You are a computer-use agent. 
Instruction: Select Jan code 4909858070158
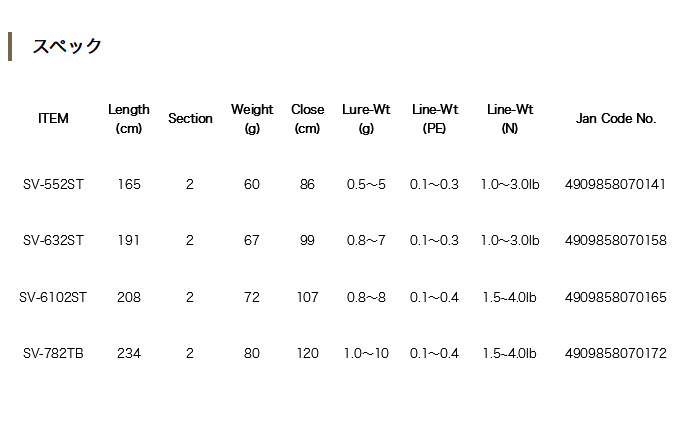[x=615, y=240]
